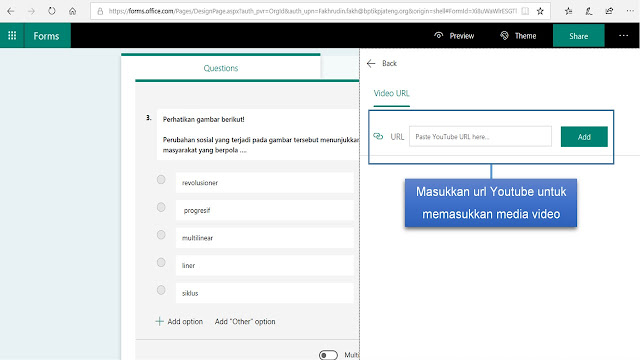Toggle the Multiple answers switch
Screen dimensions: 640x360
pos(328,355)
